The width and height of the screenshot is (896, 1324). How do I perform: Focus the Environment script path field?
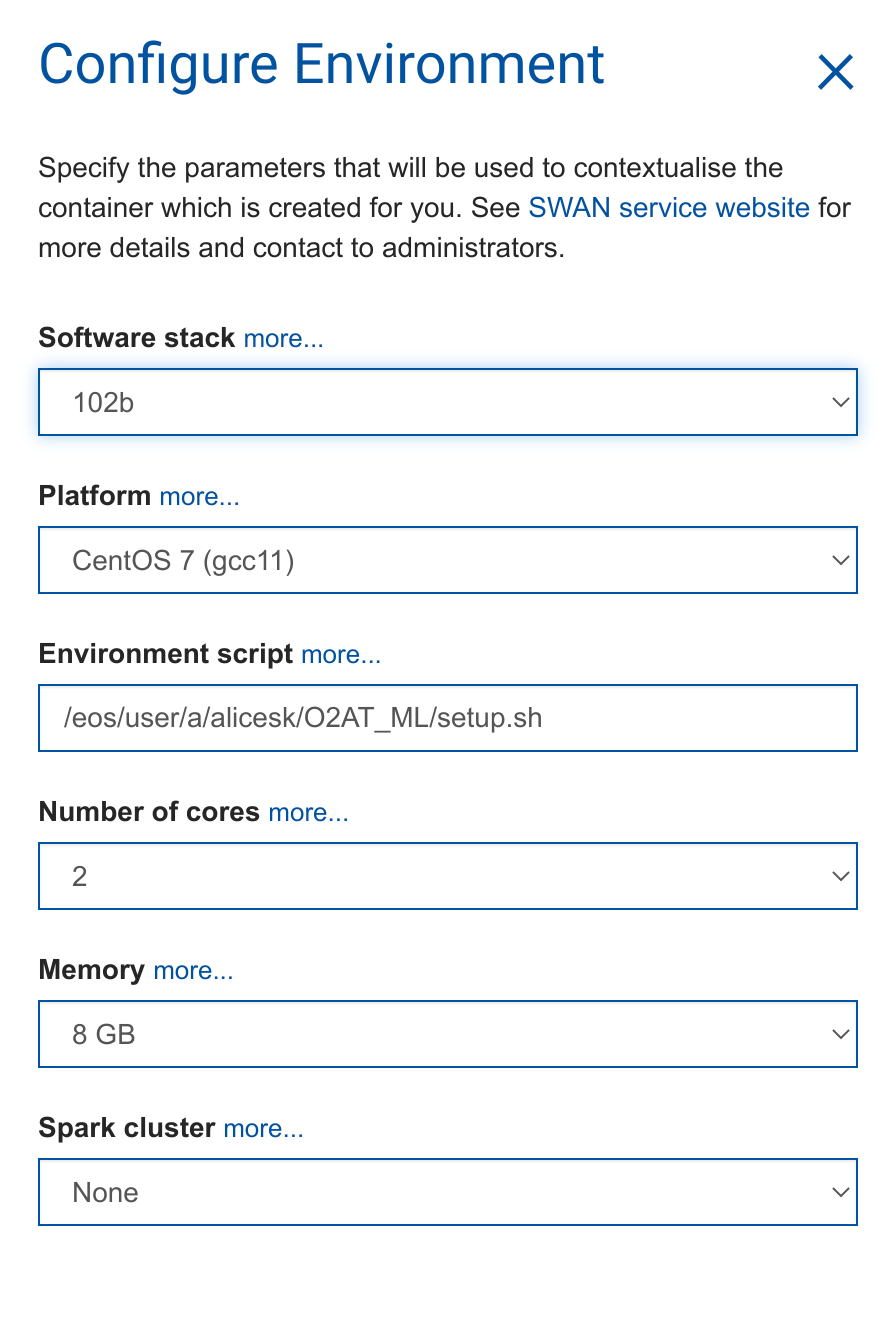tap(447, 718)
